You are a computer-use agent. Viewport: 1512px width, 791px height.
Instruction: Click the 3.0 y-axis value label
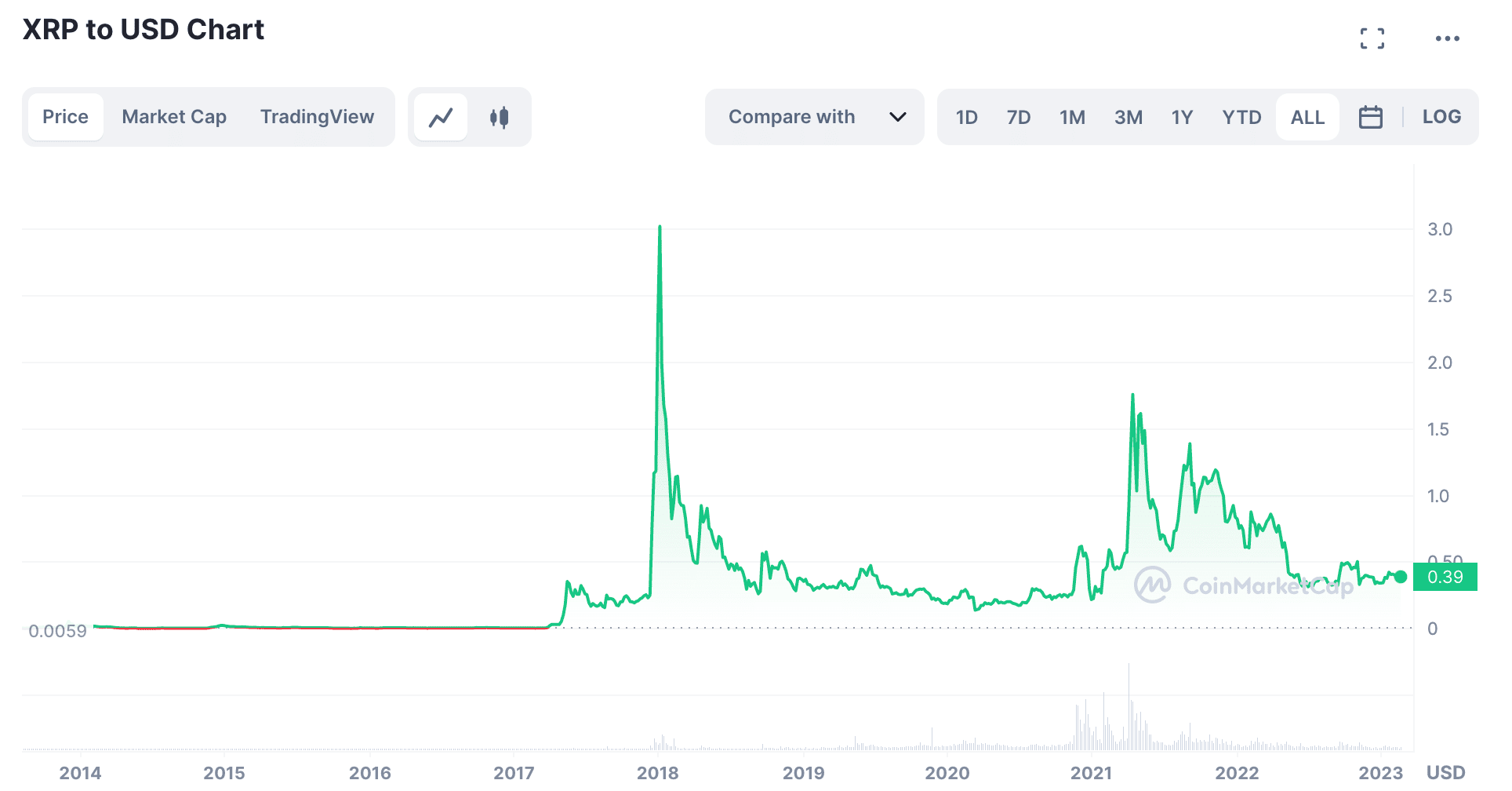(1439, 229)
